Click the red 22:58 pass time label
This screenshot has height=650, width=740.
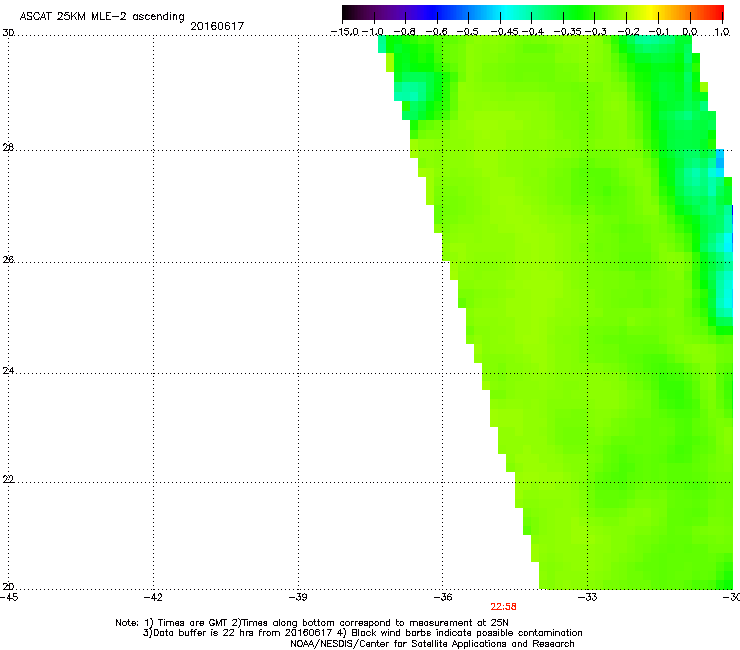(x=503, y=607)
